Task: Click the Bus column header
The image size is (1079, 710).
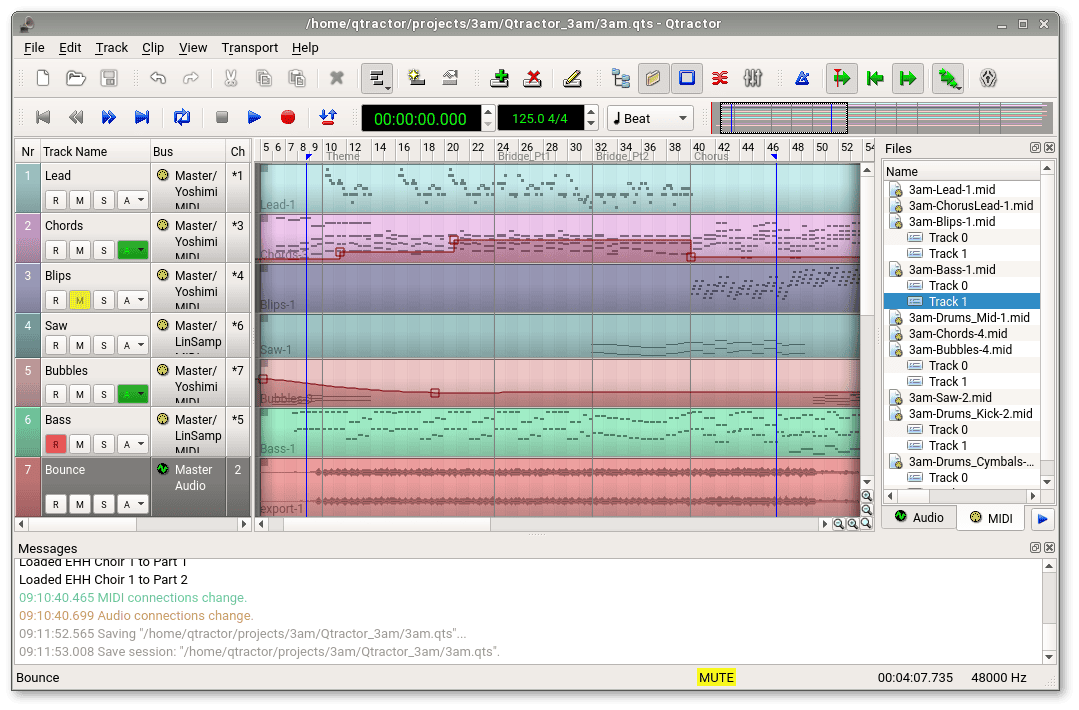Action: [188, 151]
